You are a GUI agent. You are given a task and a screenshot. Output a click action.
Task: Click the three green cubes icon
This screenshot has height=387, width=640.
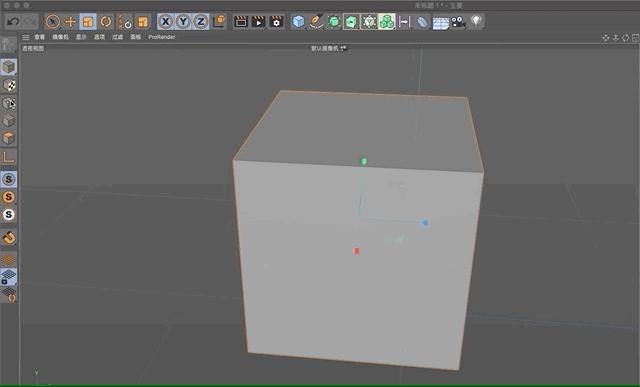click(387, 22)
